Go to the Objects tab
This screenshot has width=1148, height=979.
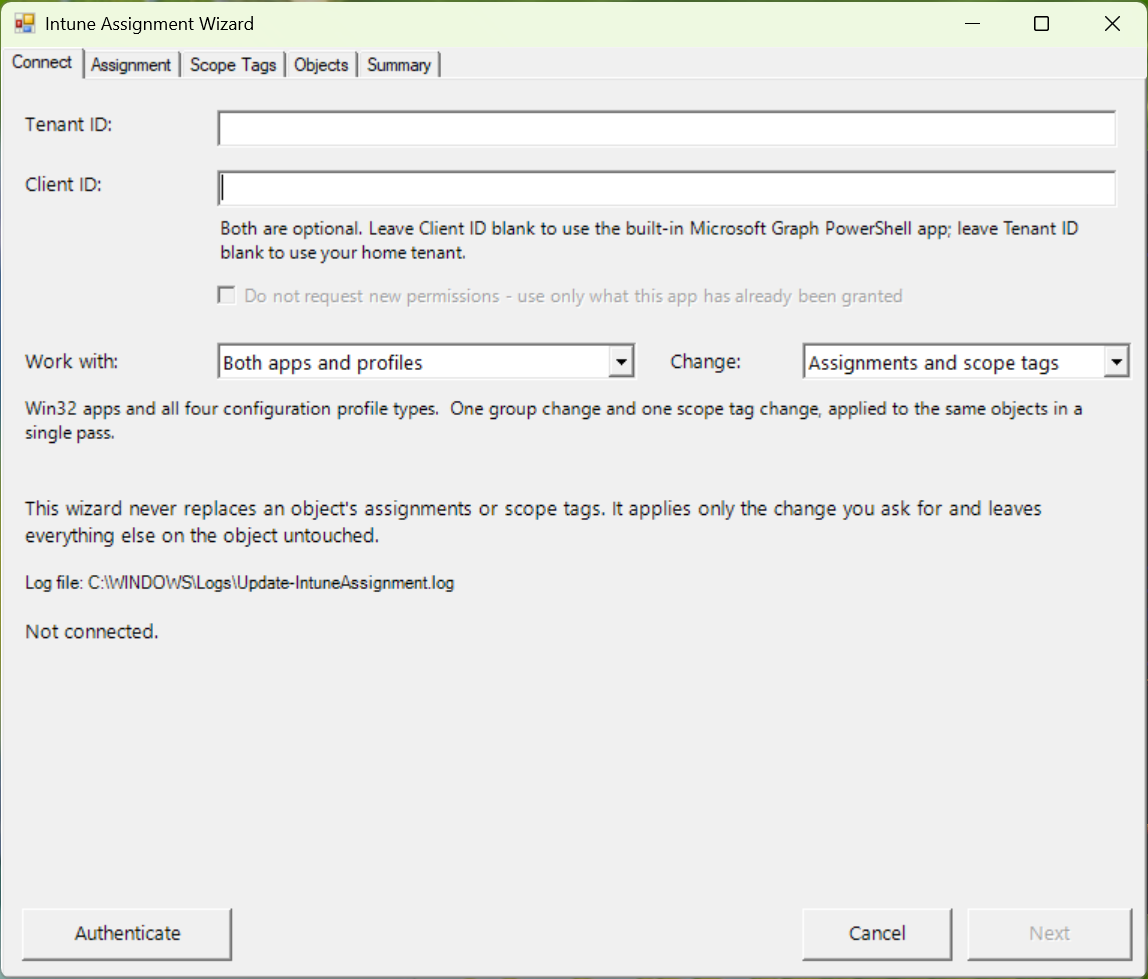(x=321, y=64)
